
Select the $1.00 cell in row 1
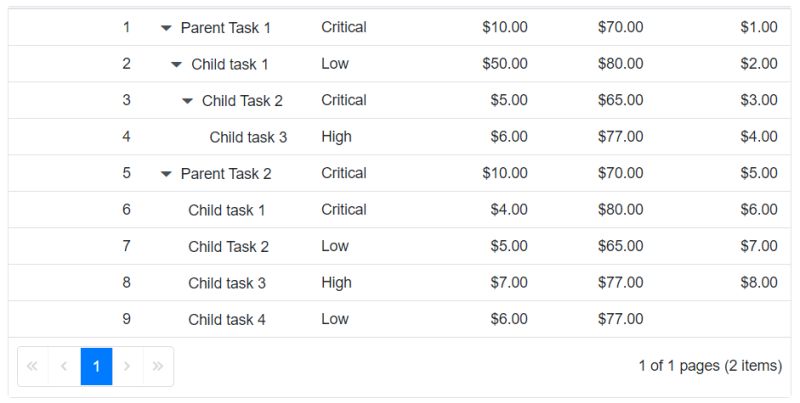point(758,28)
